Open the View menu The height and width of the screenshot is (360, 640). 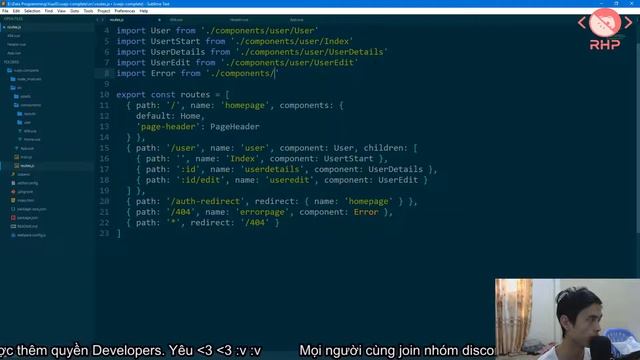pyautogui.click(x=61, y=11)
